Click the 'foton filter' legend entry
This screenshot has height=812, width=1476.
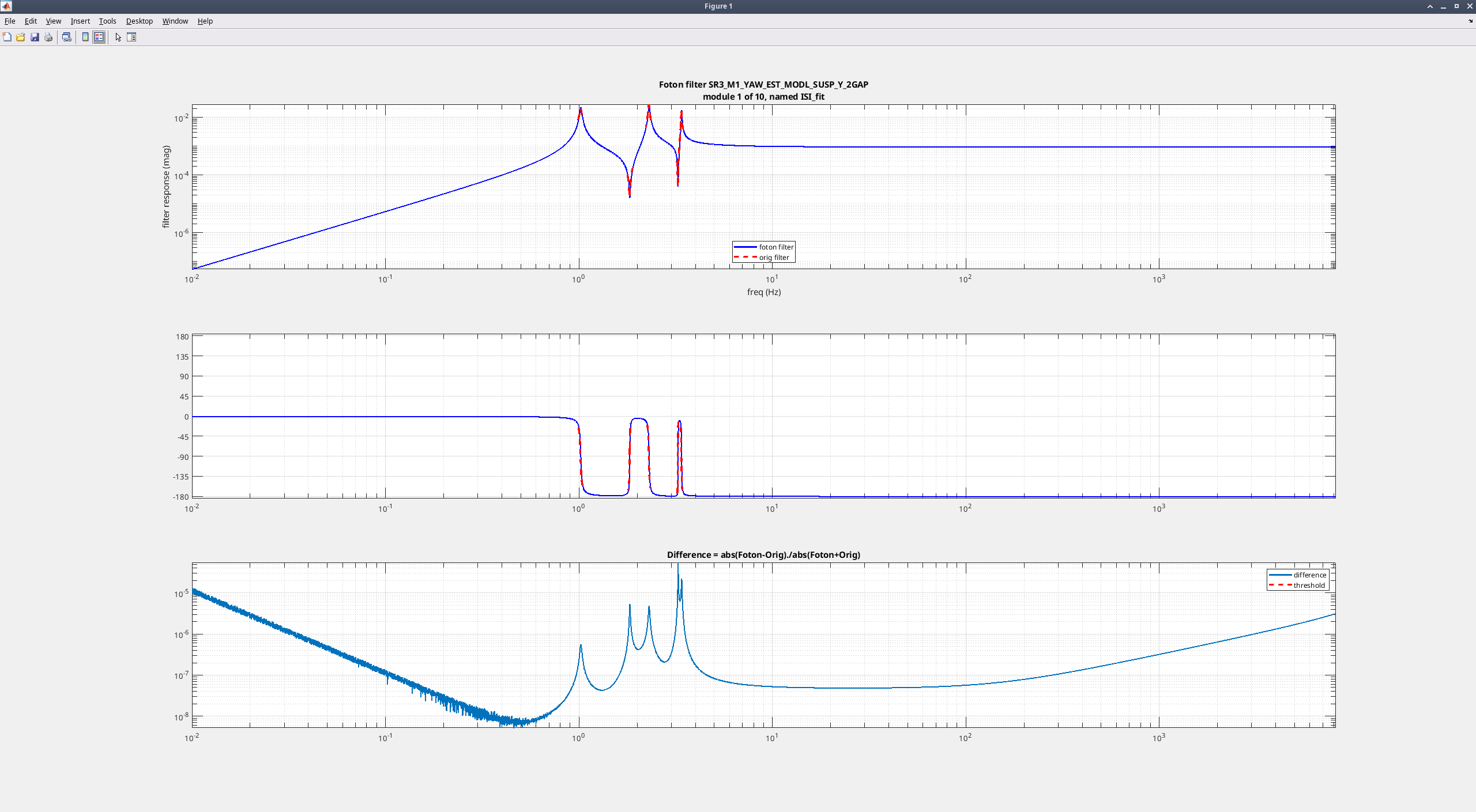pos(764,247)
